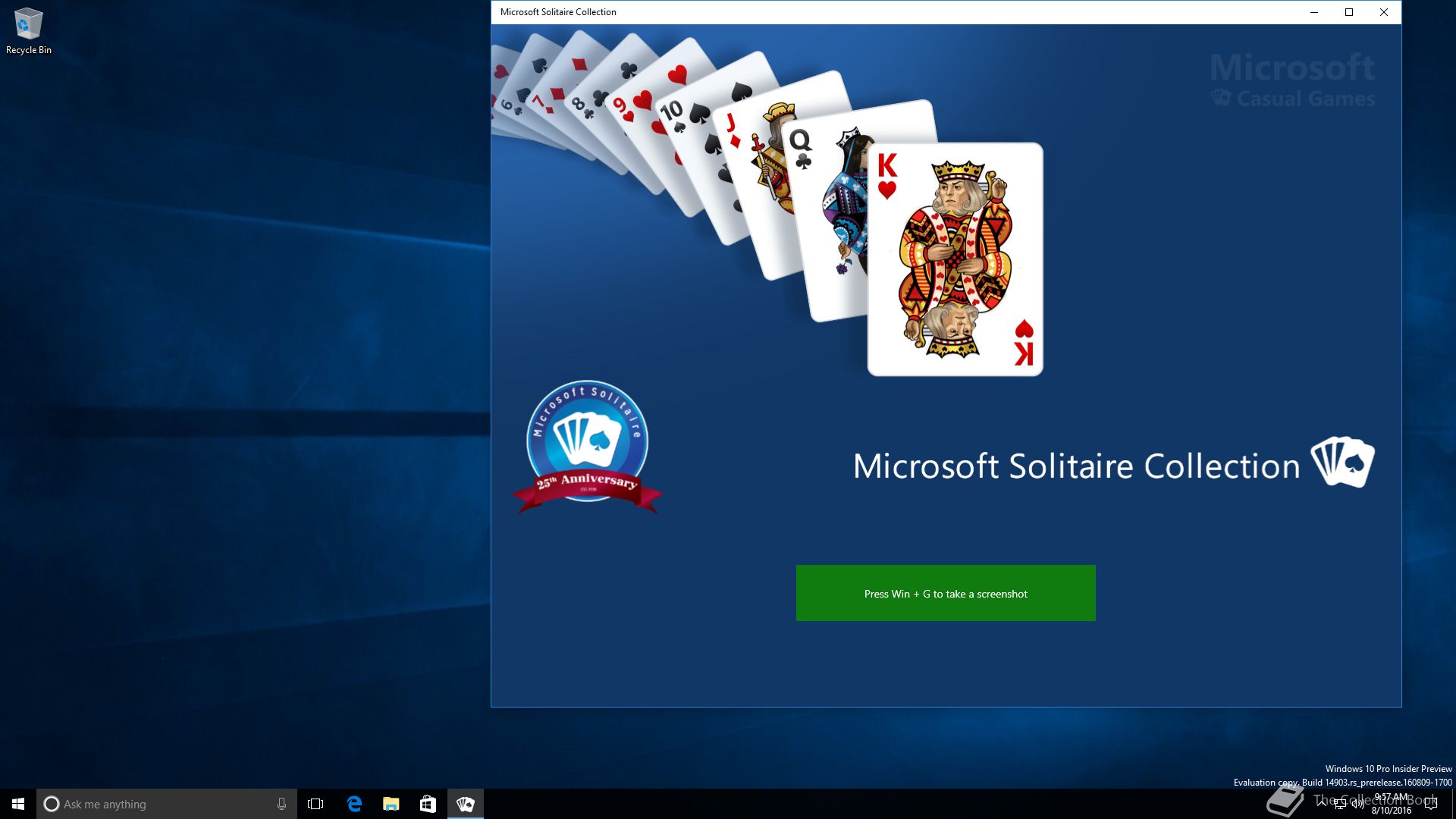Click the Show desktop sliver on the taskbar
The image size is (1456, 819).
pos(1453,804)
